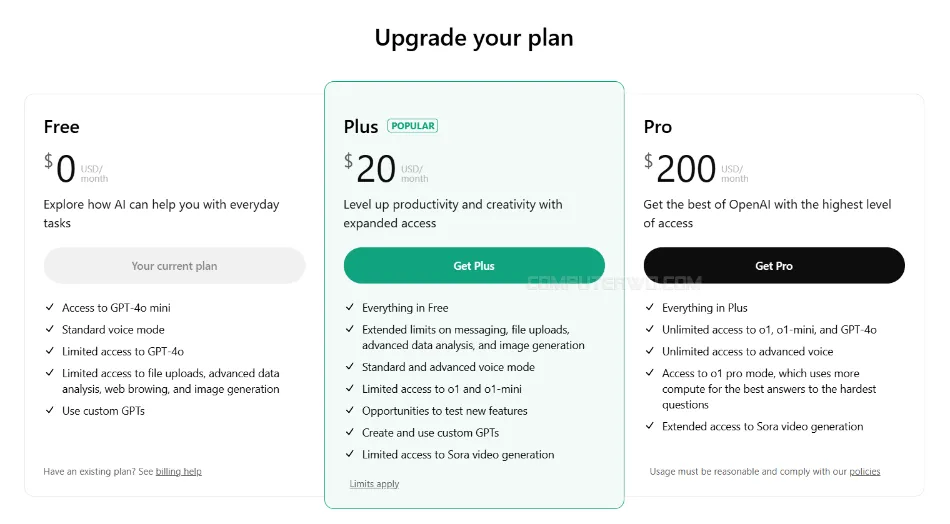The width and height of the screenshot is (950, 524).
Task: Click the Upgrade your plan heading
Action: point(474,38)
